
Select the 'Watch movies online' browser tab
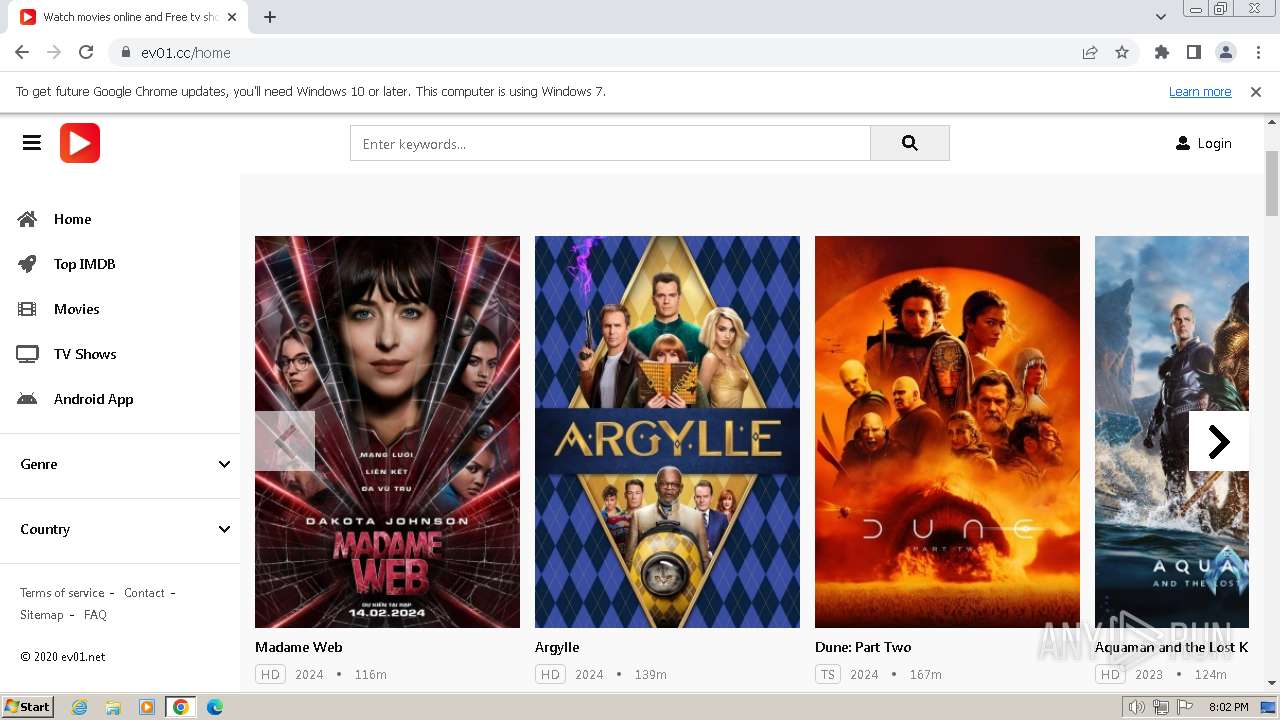tap(130, 17)
